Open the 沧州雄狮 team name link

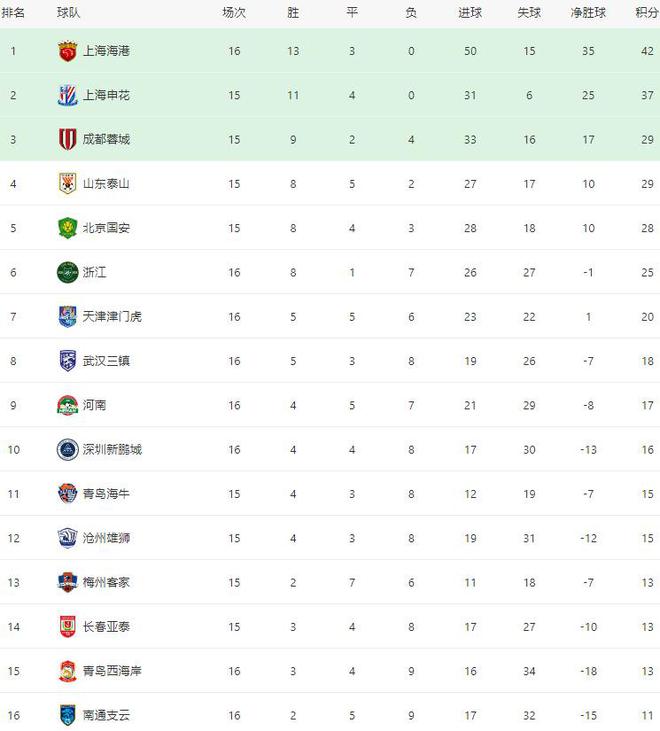[x=106, y=538]
